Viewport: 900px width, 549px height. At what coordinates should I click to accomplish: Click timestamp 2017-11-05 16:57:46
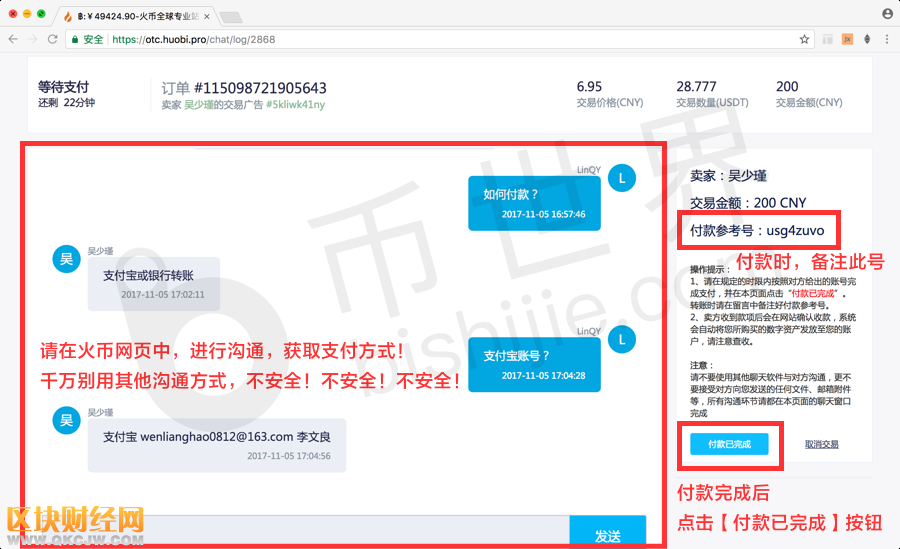544,214
